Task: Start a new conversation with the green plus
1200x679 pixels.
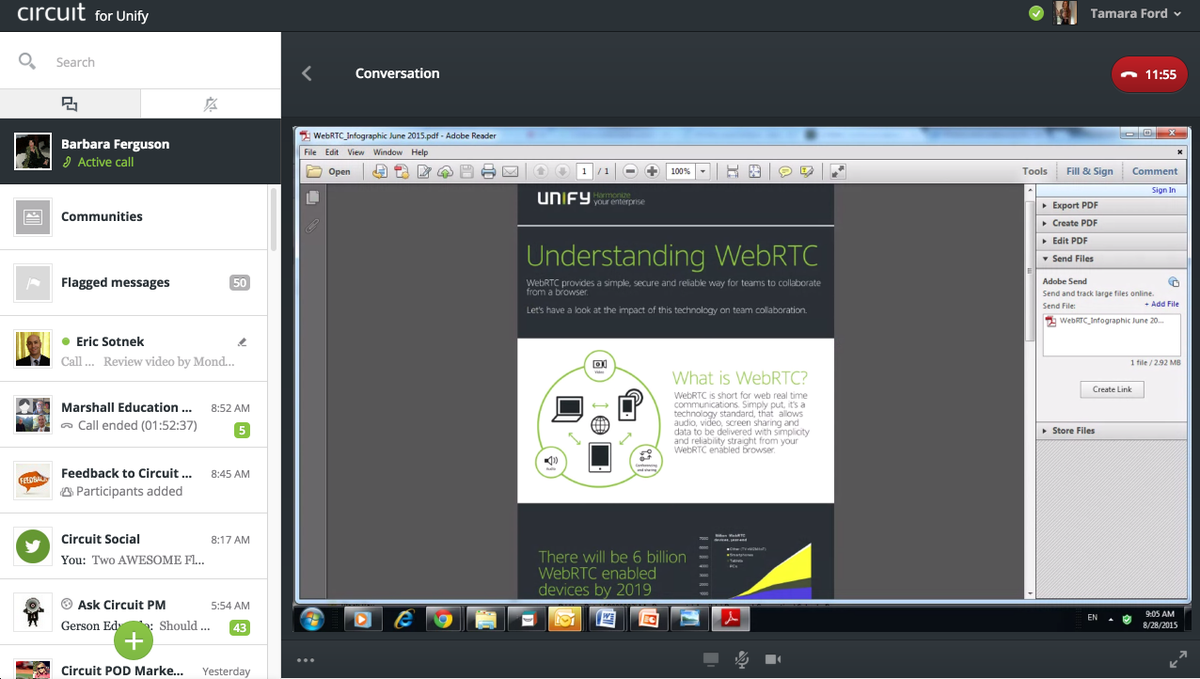Action: (133, 640)
